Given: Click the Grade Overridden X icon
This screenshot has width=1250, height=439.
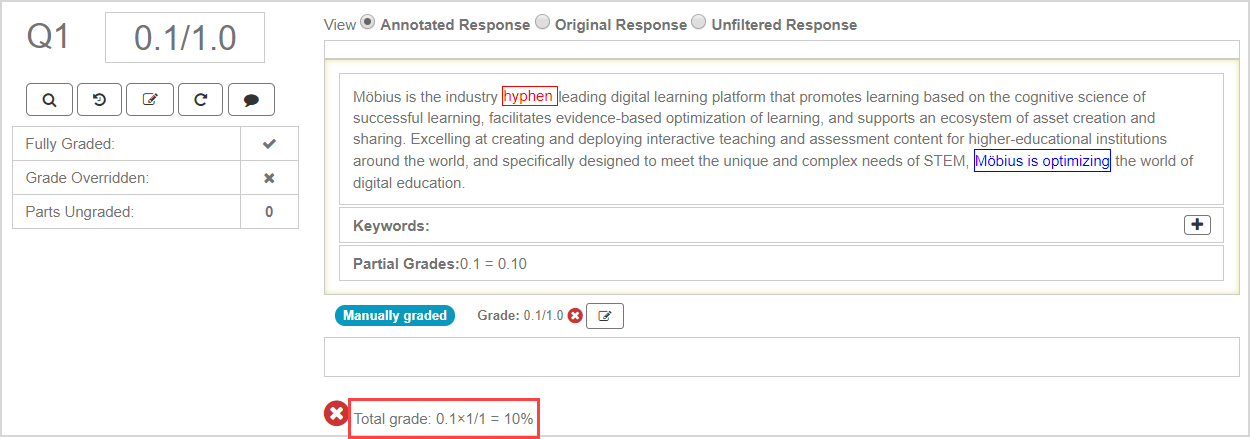Looking at the screenshot, I should tap(269, 178).
